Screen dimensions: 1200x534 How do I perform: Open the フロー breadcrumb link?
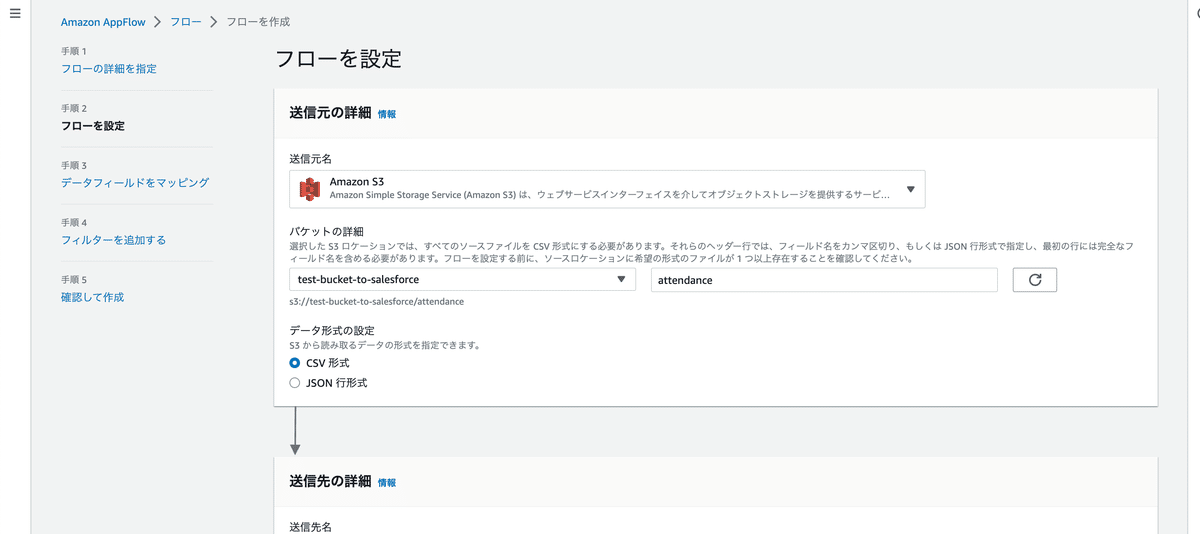coord(186,21)
